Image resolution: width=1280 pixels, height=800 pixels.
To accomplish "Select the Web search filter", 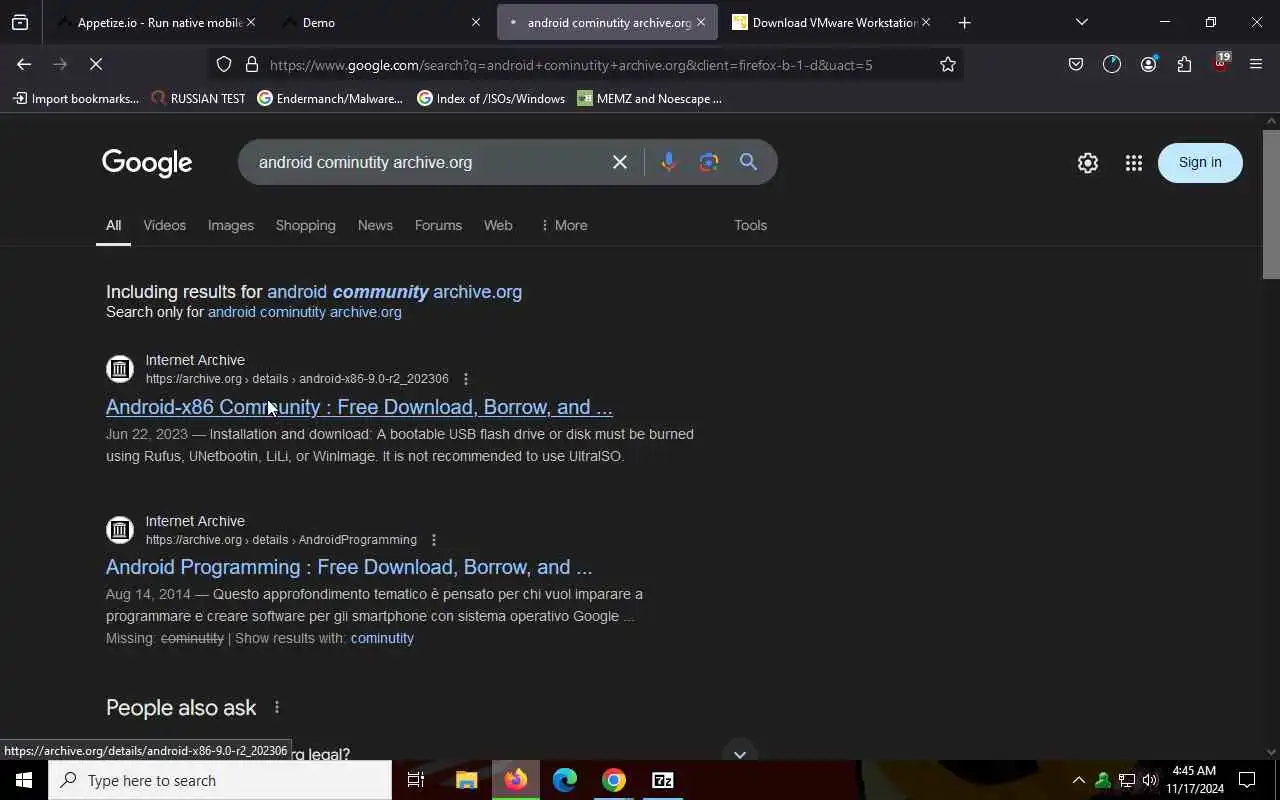I will click(x=498, y=225).
